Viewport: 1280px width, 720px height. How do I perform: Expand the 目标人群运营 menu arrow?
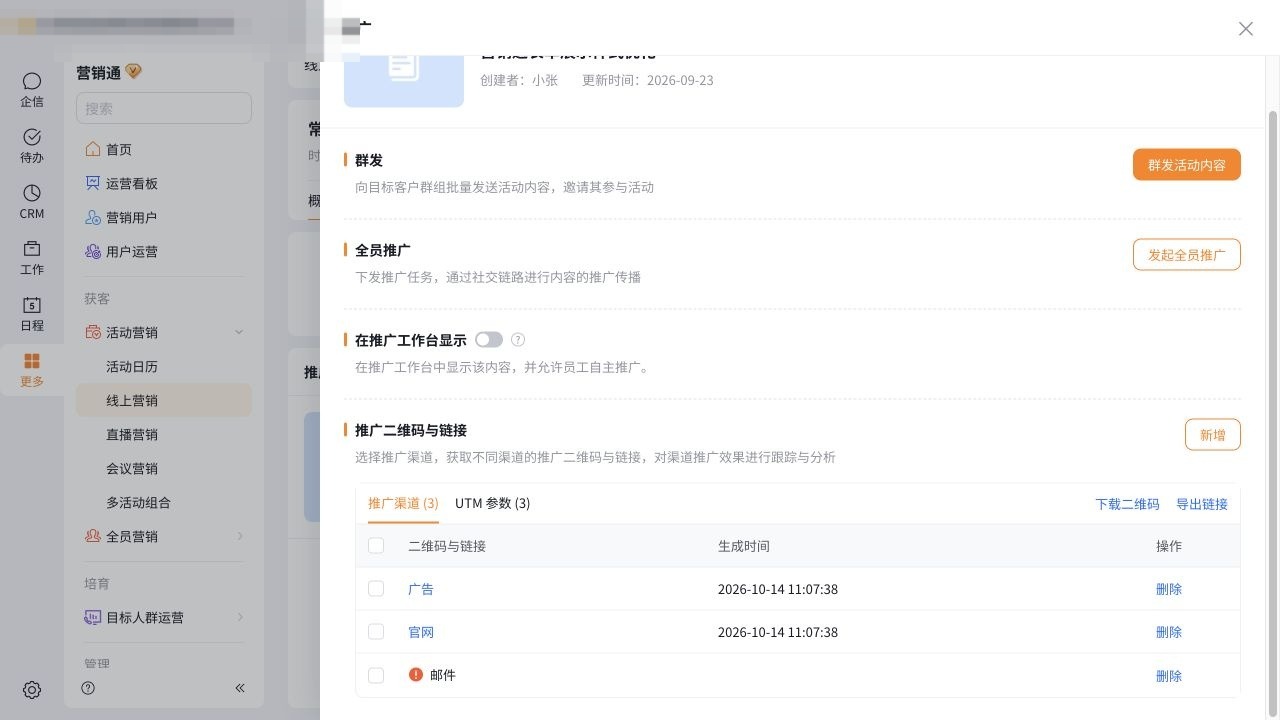click(239, 617)
